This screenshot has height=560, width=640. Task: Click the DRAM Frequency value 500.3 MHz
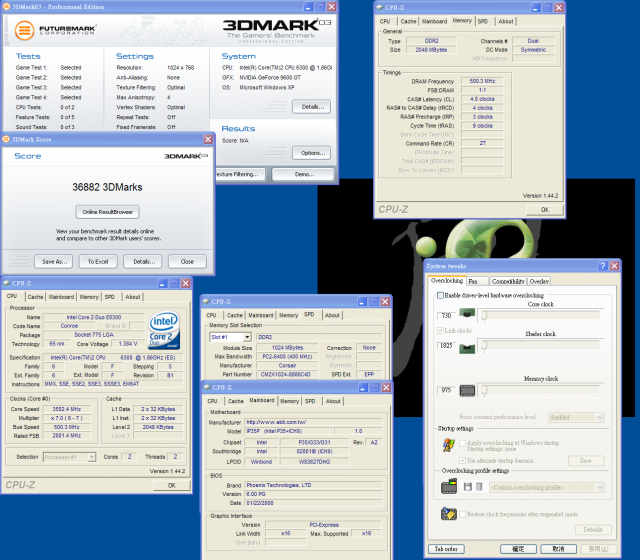click(x=482, y=81)
